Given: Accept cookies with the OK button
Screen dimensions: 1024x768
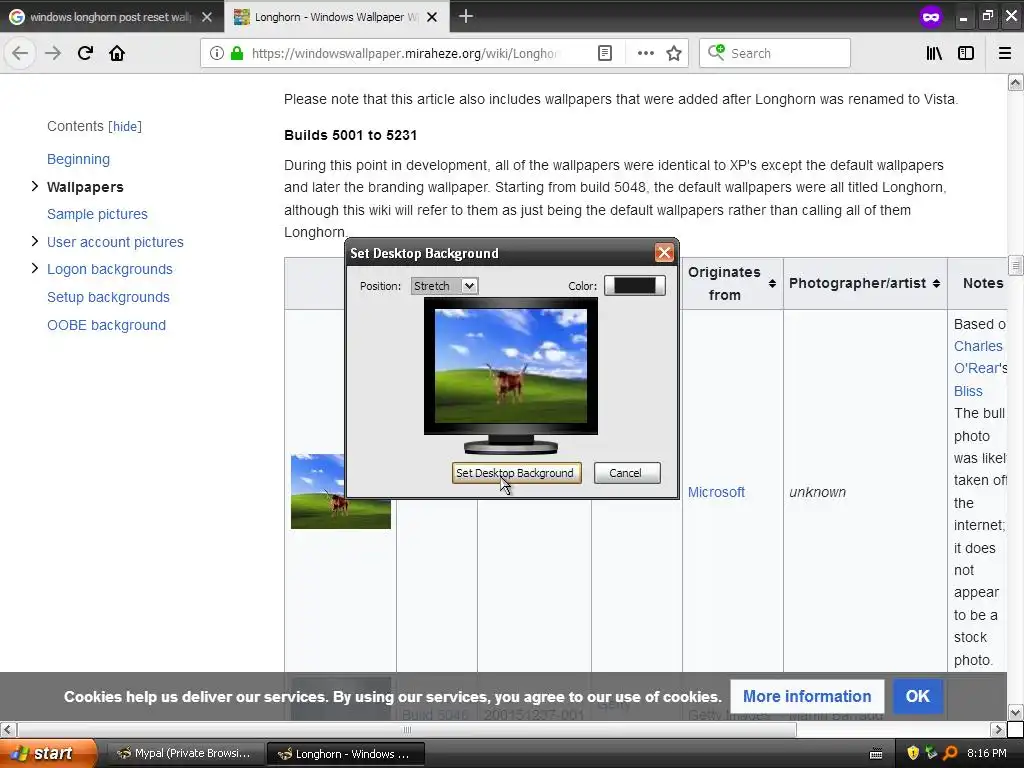Looking at the screenshot, I should pos(918,696).
